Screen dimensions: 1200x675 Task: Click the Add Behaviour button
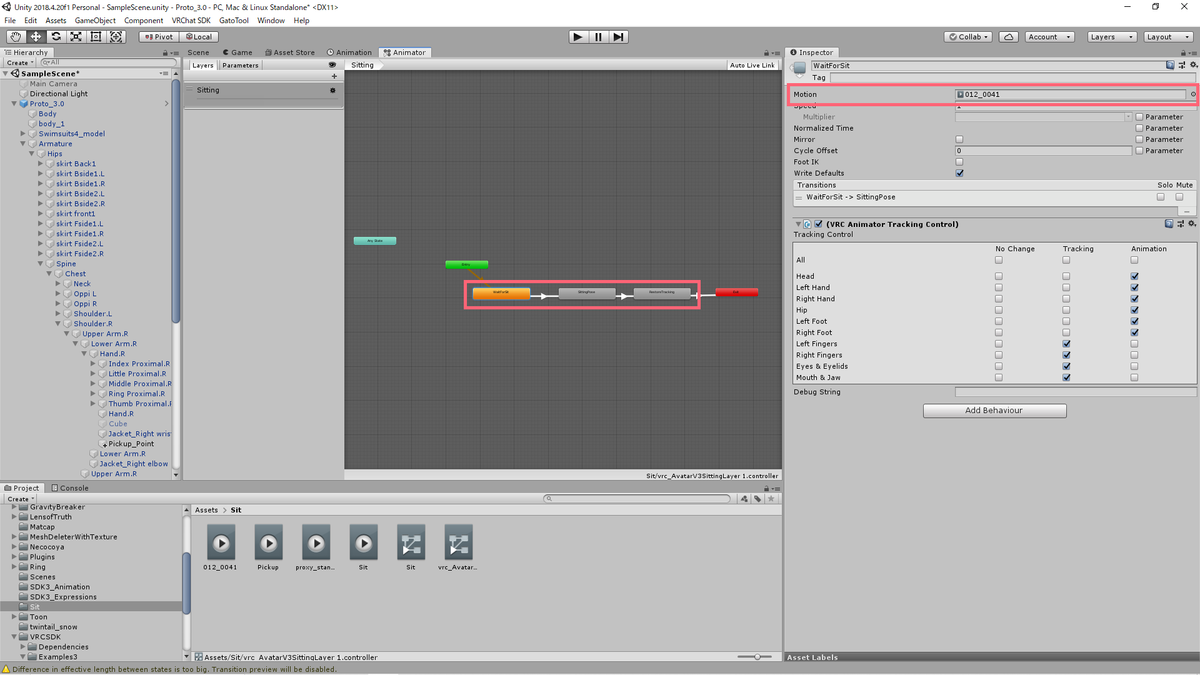[994, 410]
